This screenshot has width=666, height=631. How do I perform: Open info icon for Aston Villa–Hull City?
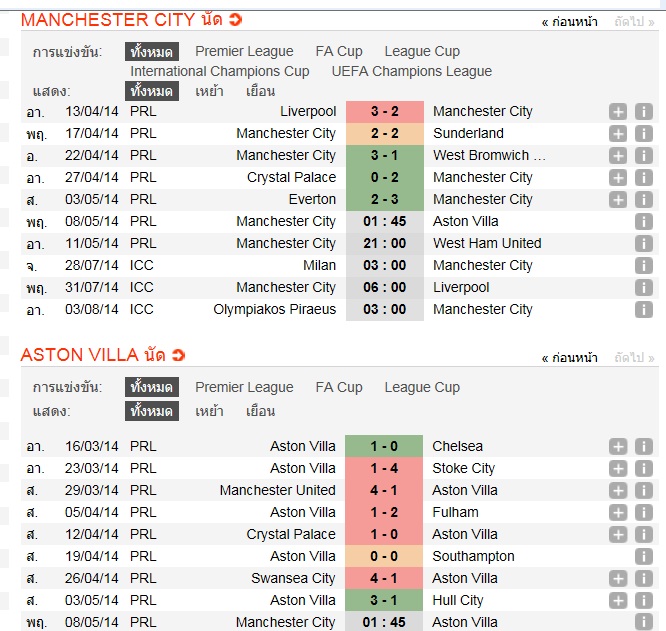[643, 601]
